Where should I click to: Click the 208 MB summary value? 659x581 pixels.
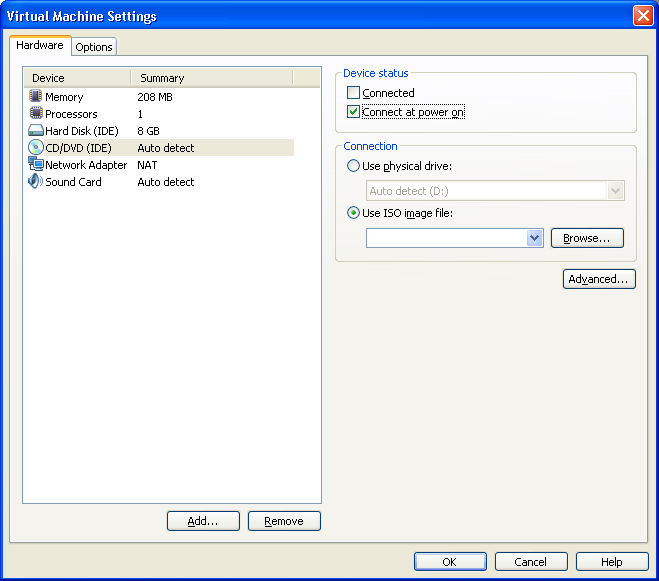155,97
